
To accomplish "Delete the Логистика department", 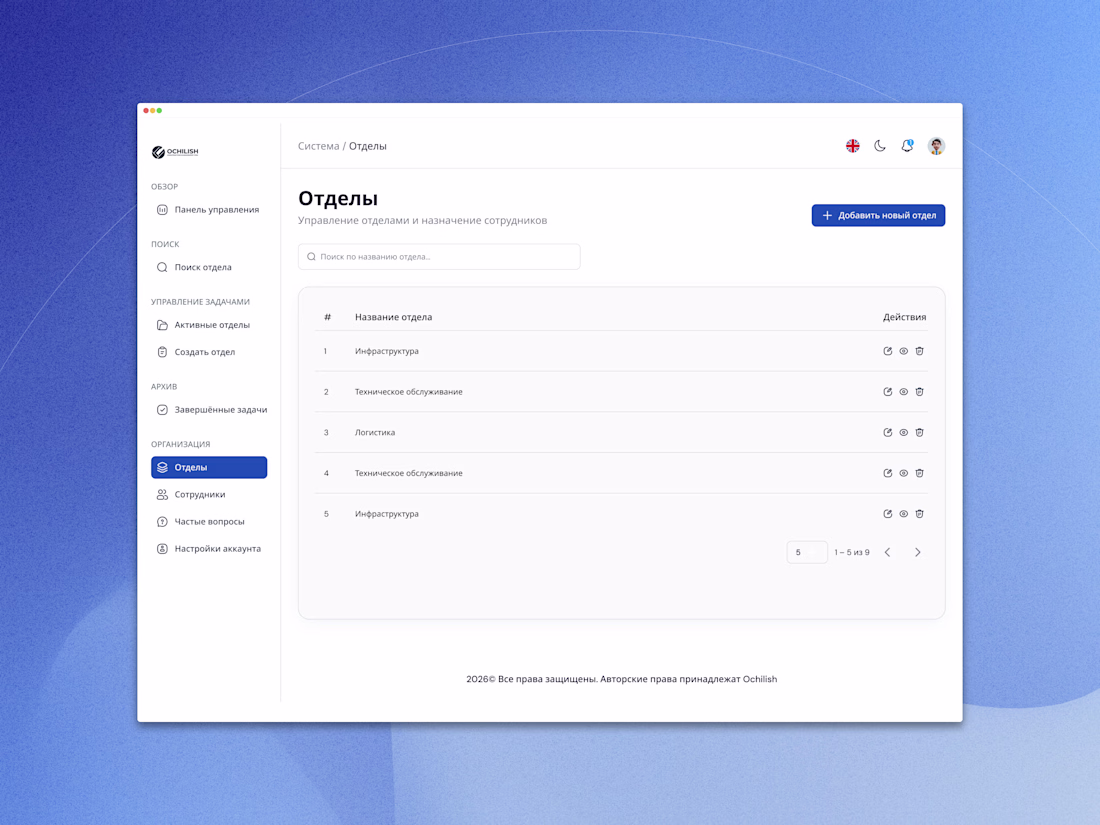I will tap(920, 432).
